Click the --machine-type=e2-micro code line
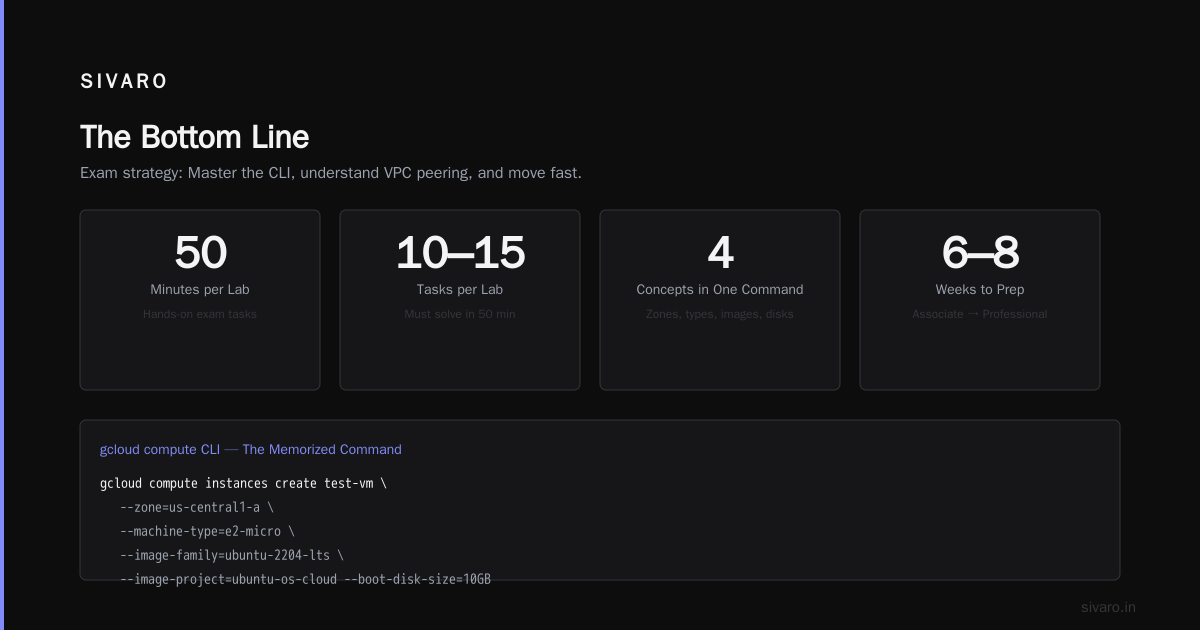The width and height of the screenshot is (1200, 630). [207, 531]
